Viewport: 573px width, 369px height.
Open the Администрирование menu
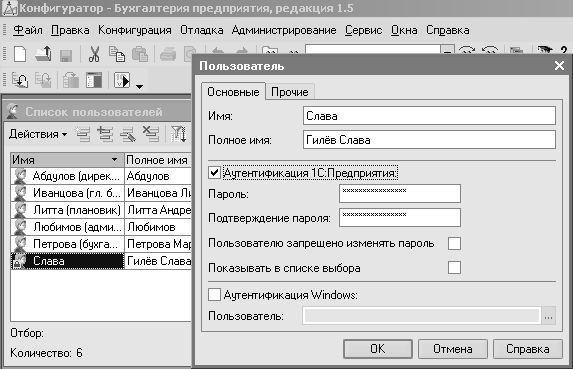(x=284, y=30)
